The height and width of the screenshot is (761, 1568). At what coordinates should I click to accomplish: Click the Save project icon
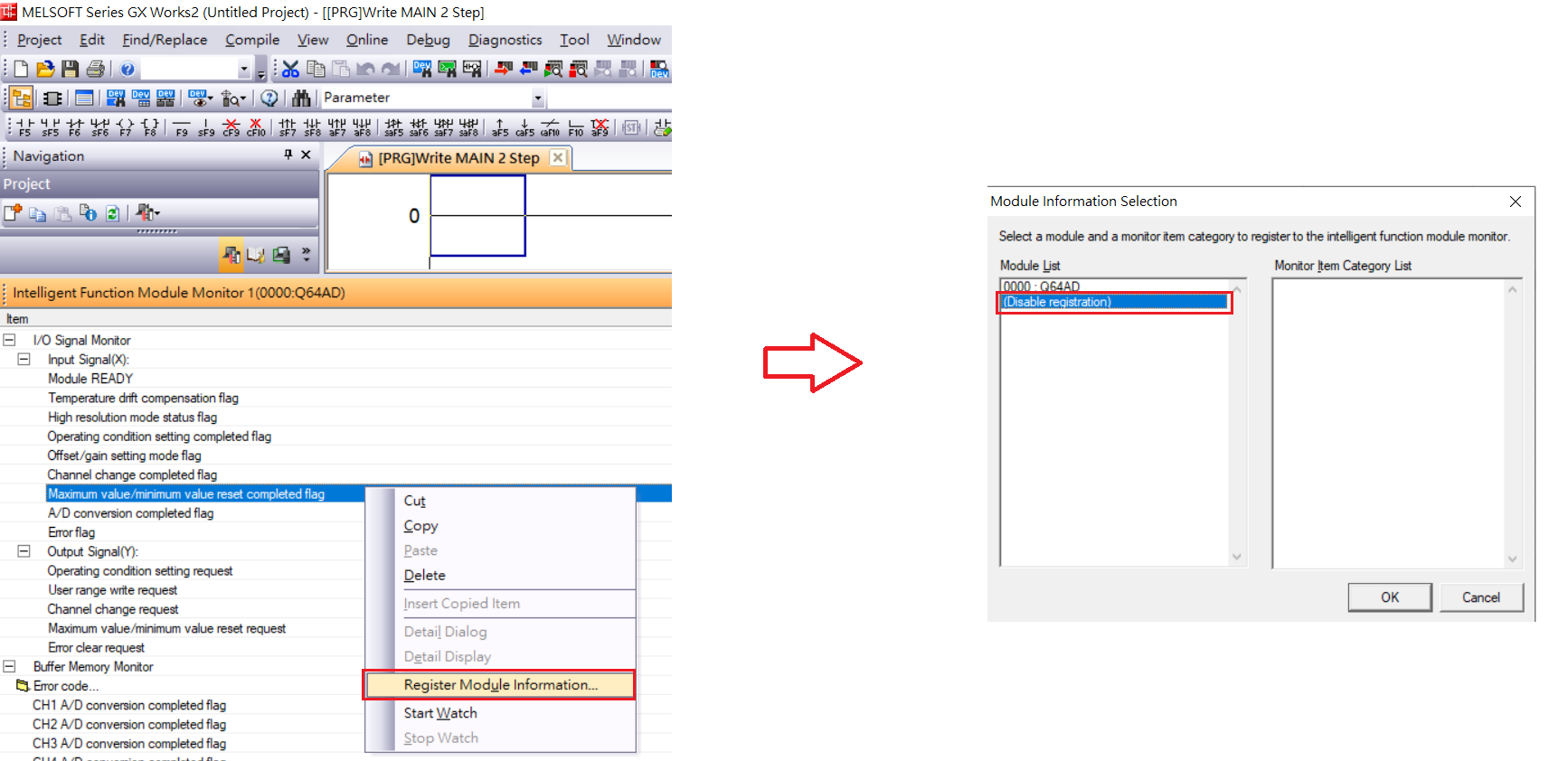pos(71,69)
